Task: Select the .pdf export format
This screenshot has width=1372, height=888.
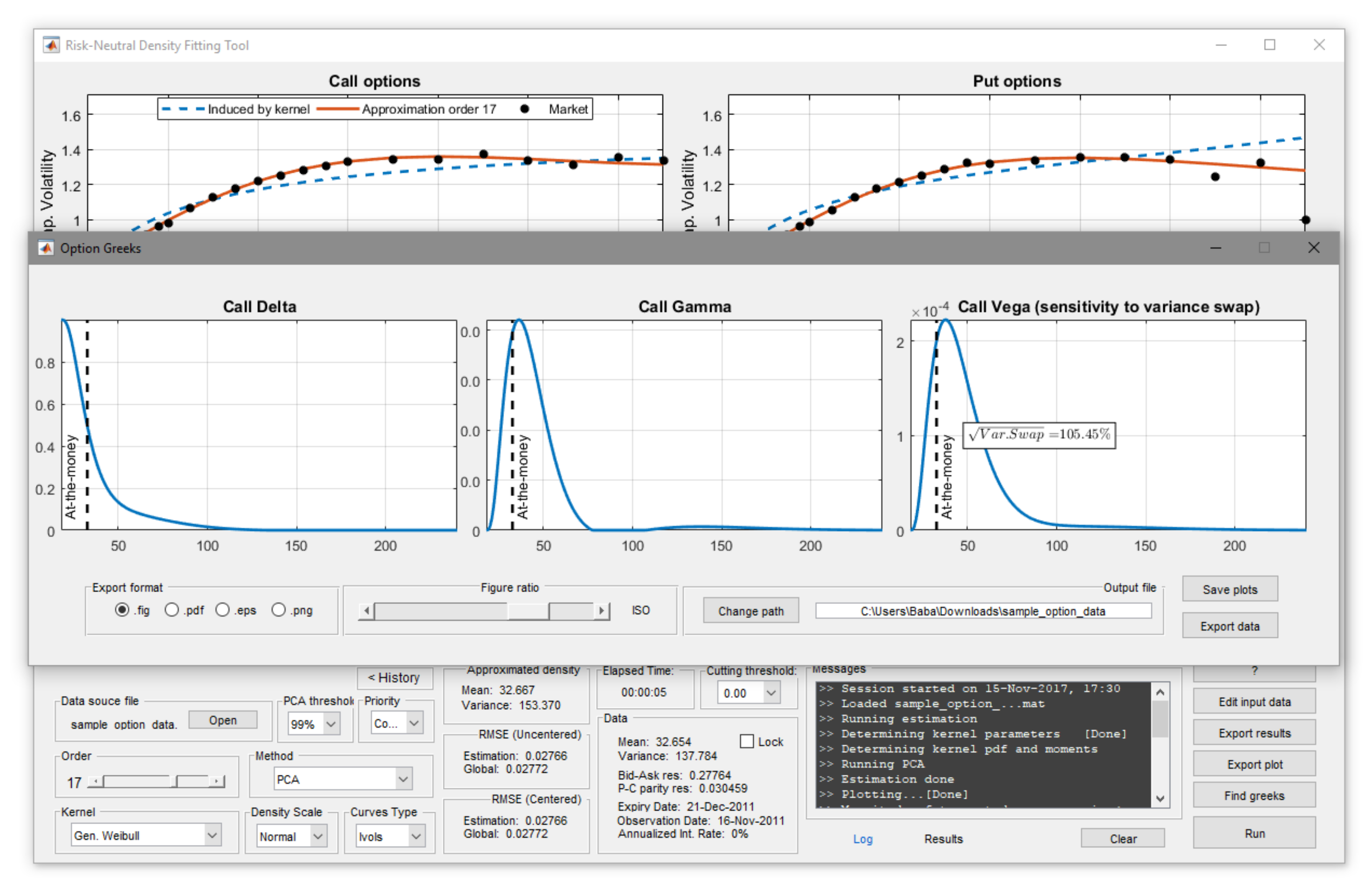Action: (x=172, y=610)
